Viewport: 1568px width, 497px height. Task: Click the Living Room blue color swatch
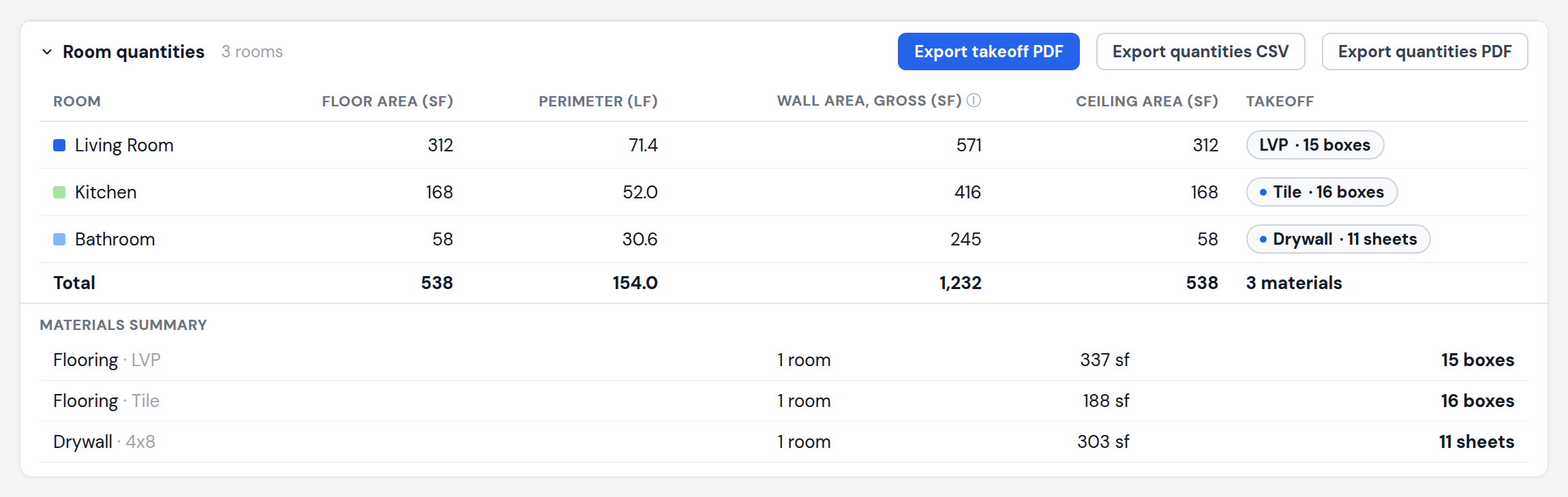pyautogui.click(x=59, y=145)
